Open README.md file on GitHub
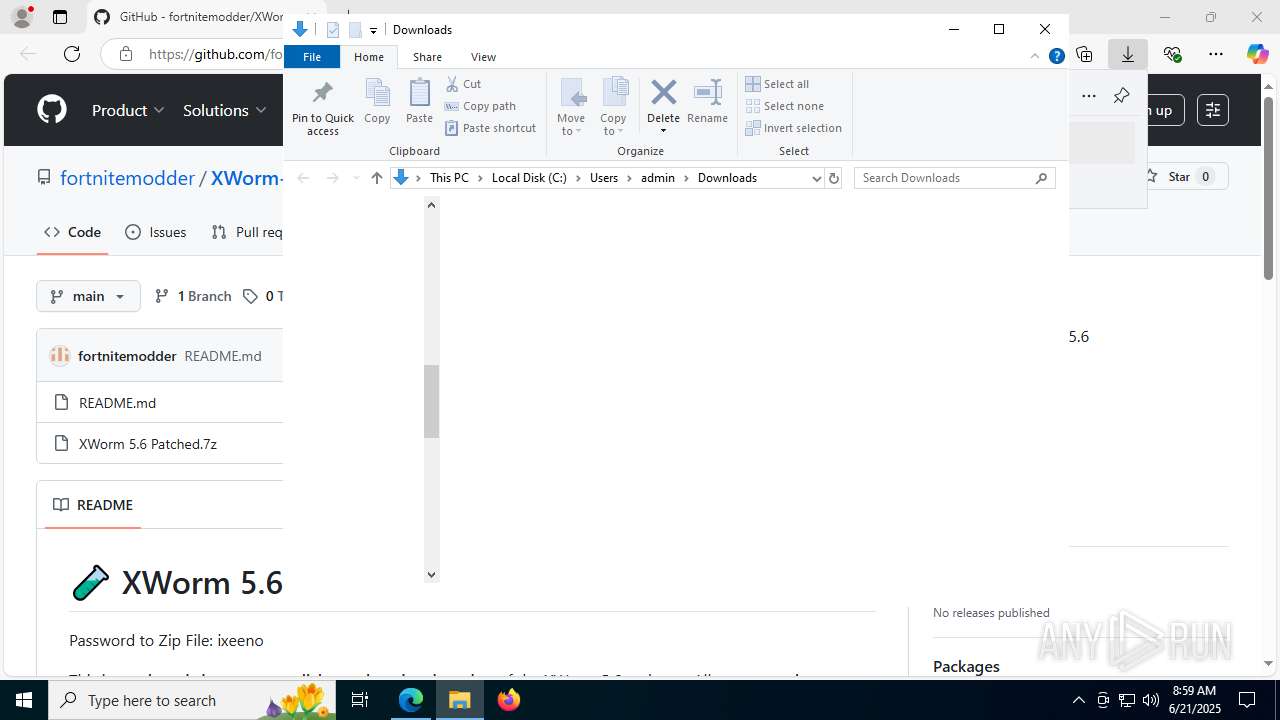 (117, 403)
